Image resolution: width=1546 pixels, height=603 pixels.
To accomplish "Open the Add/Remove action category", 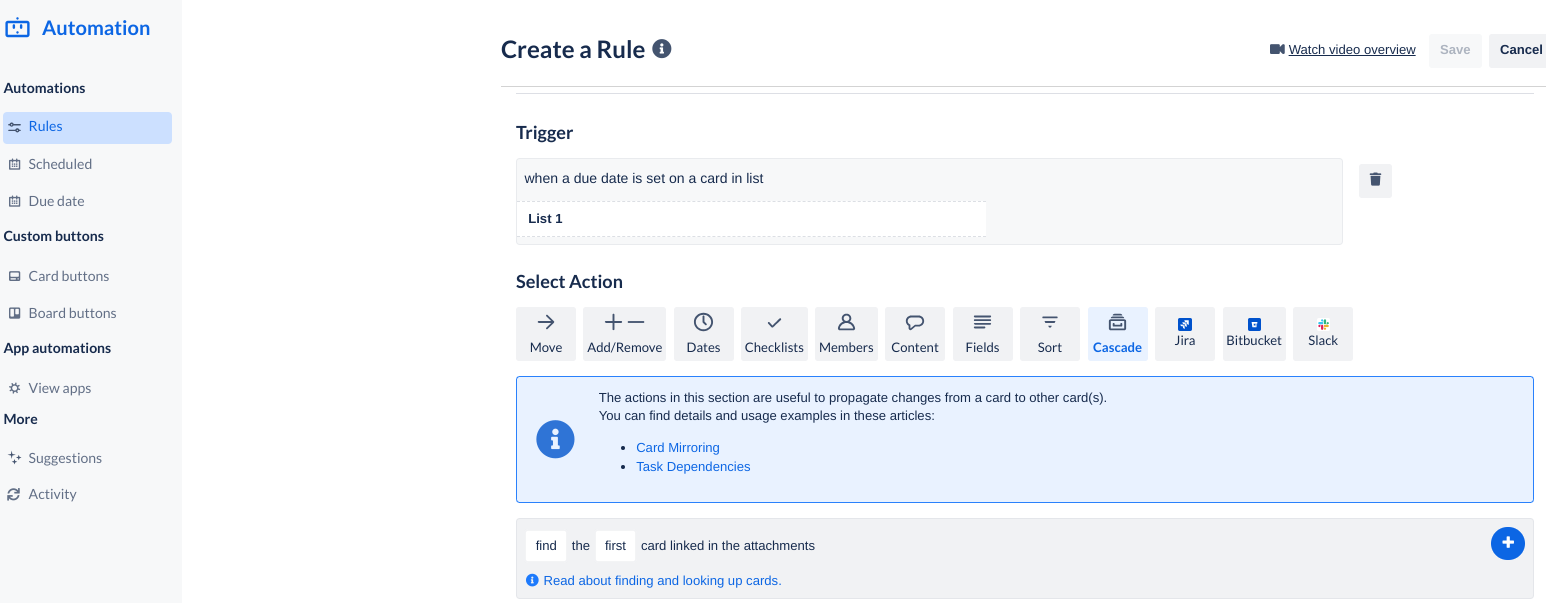I will 625,334.
